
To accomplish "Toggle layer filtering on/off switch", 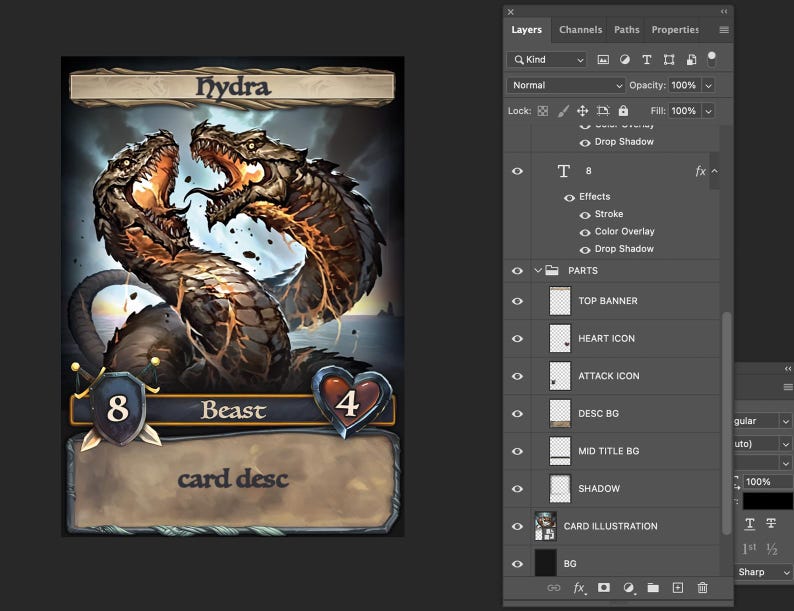I will pyautogui.click(x=711, y=59).
